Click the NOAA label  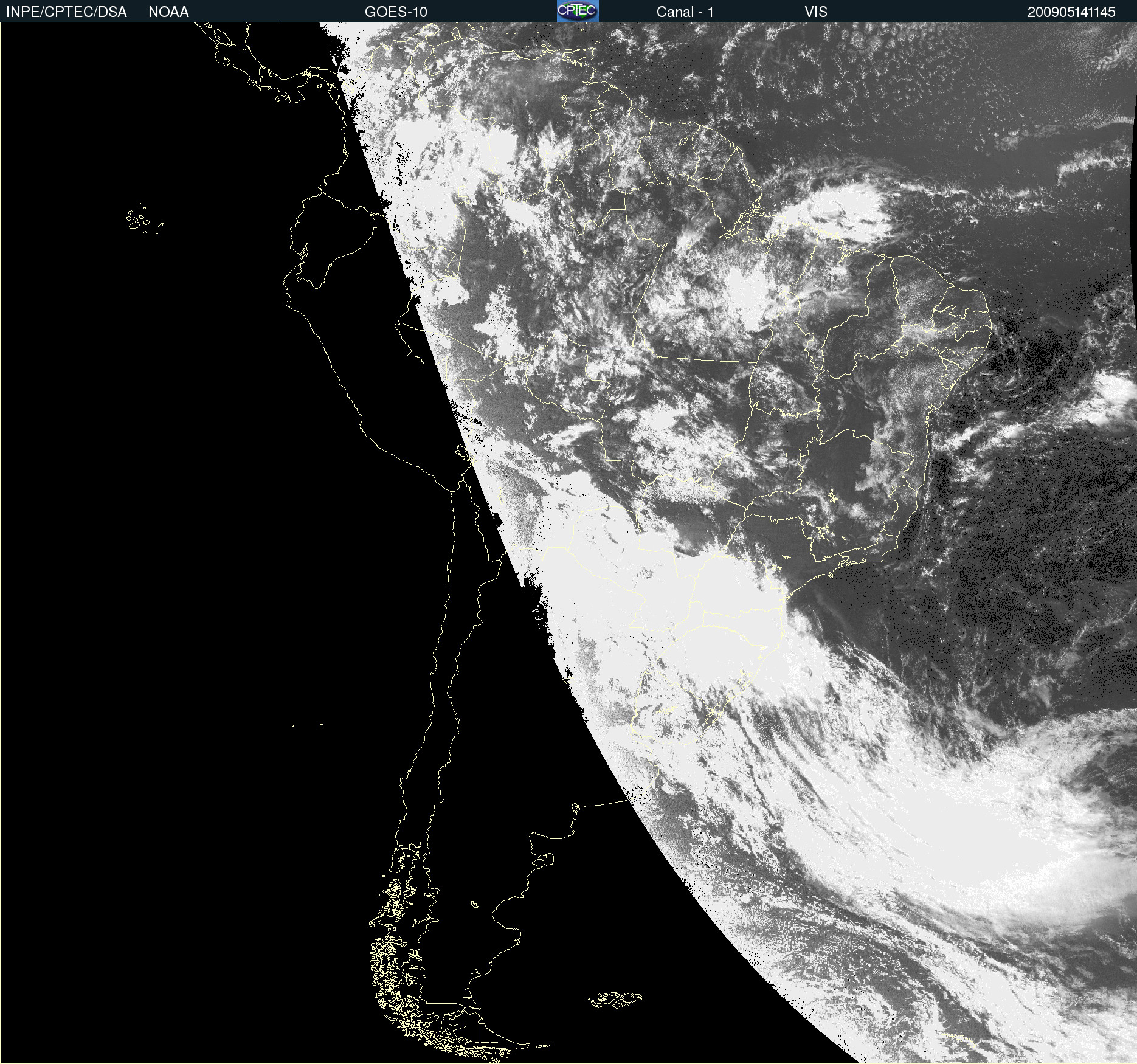168,12
